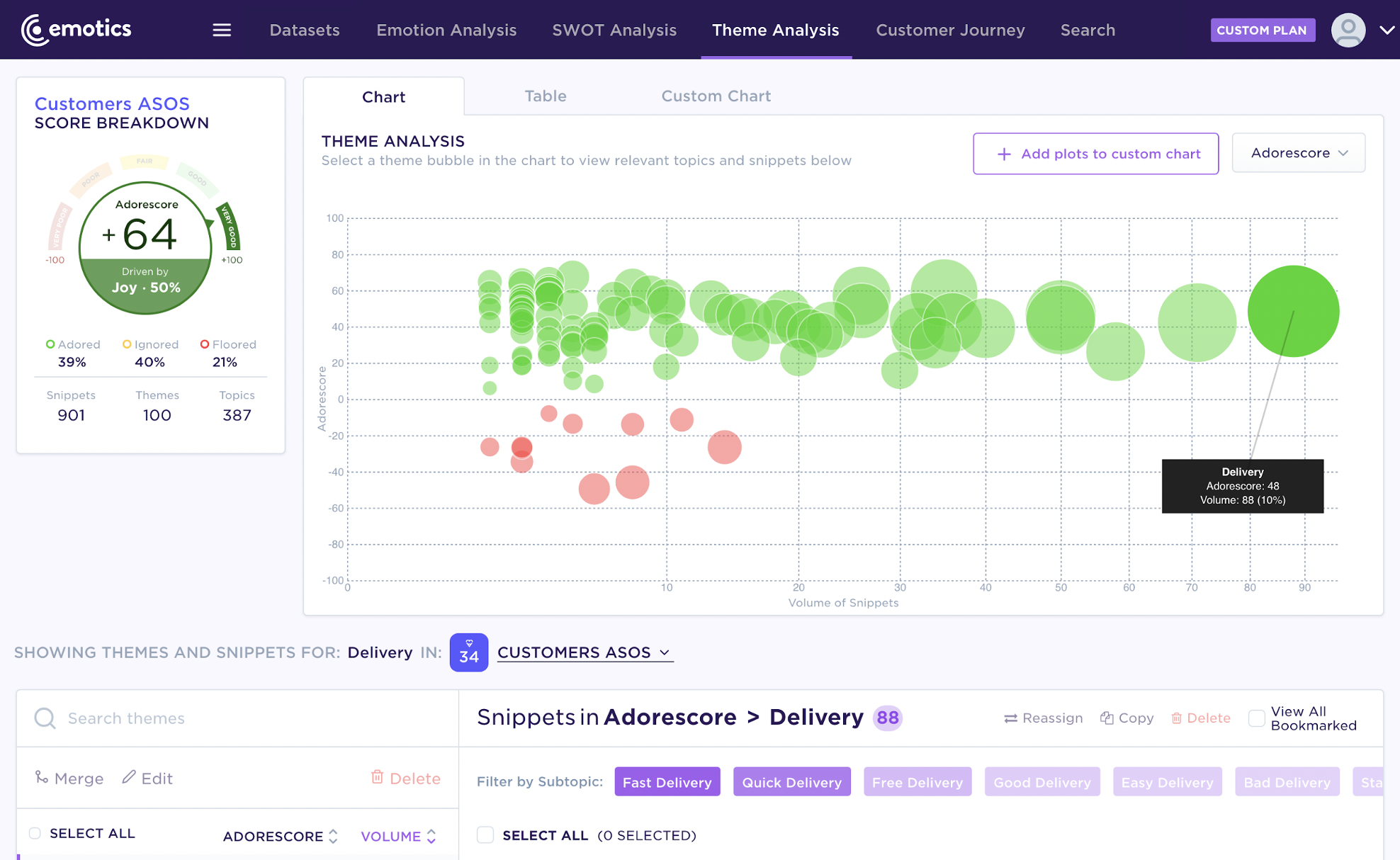The width and height of the screenshot is (1400, 860).
Task: Tick SELECT ALL themes checkbox
Action: point(35,834)
